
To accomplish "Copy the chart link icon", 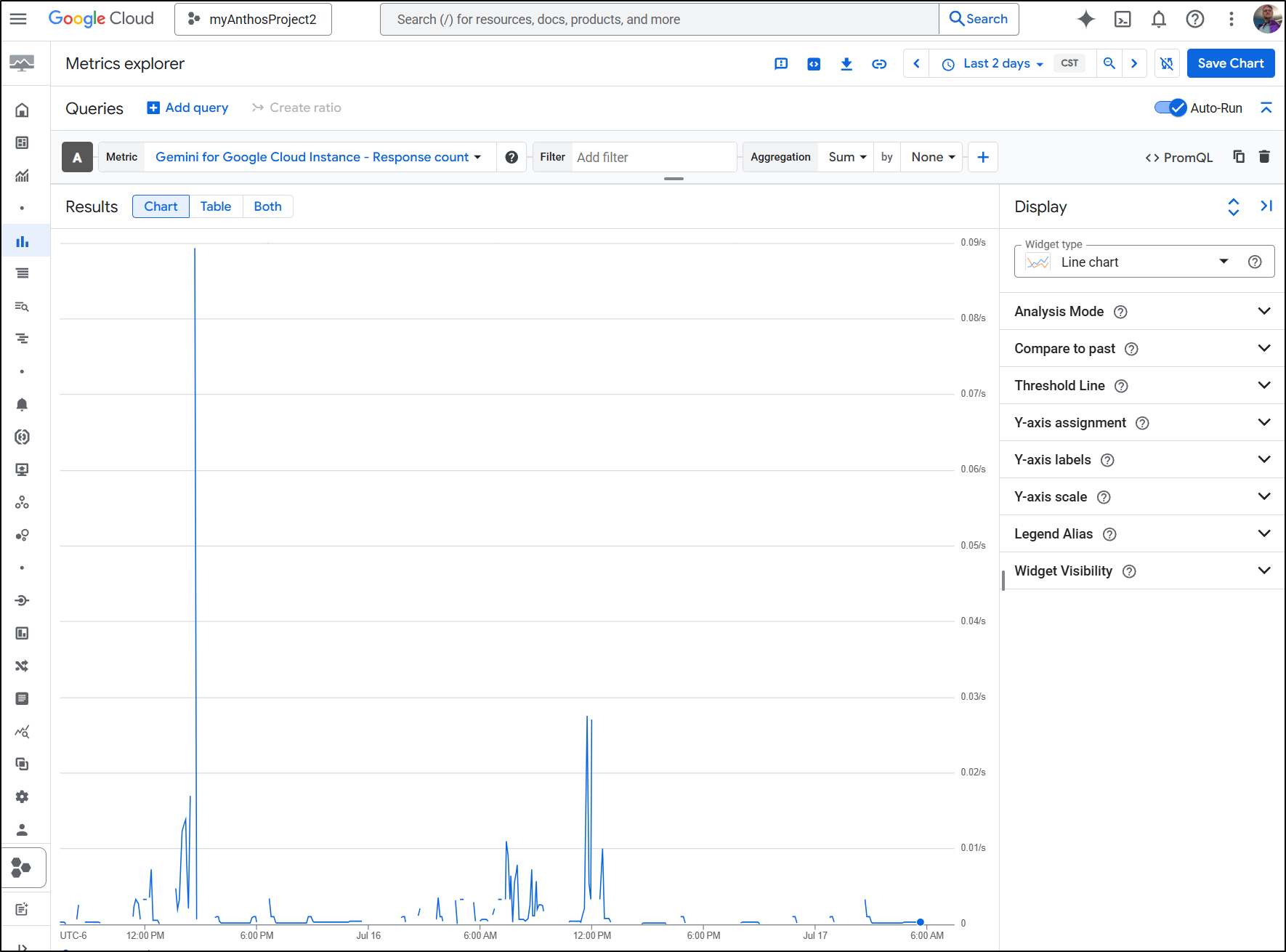I will (879, 64).
